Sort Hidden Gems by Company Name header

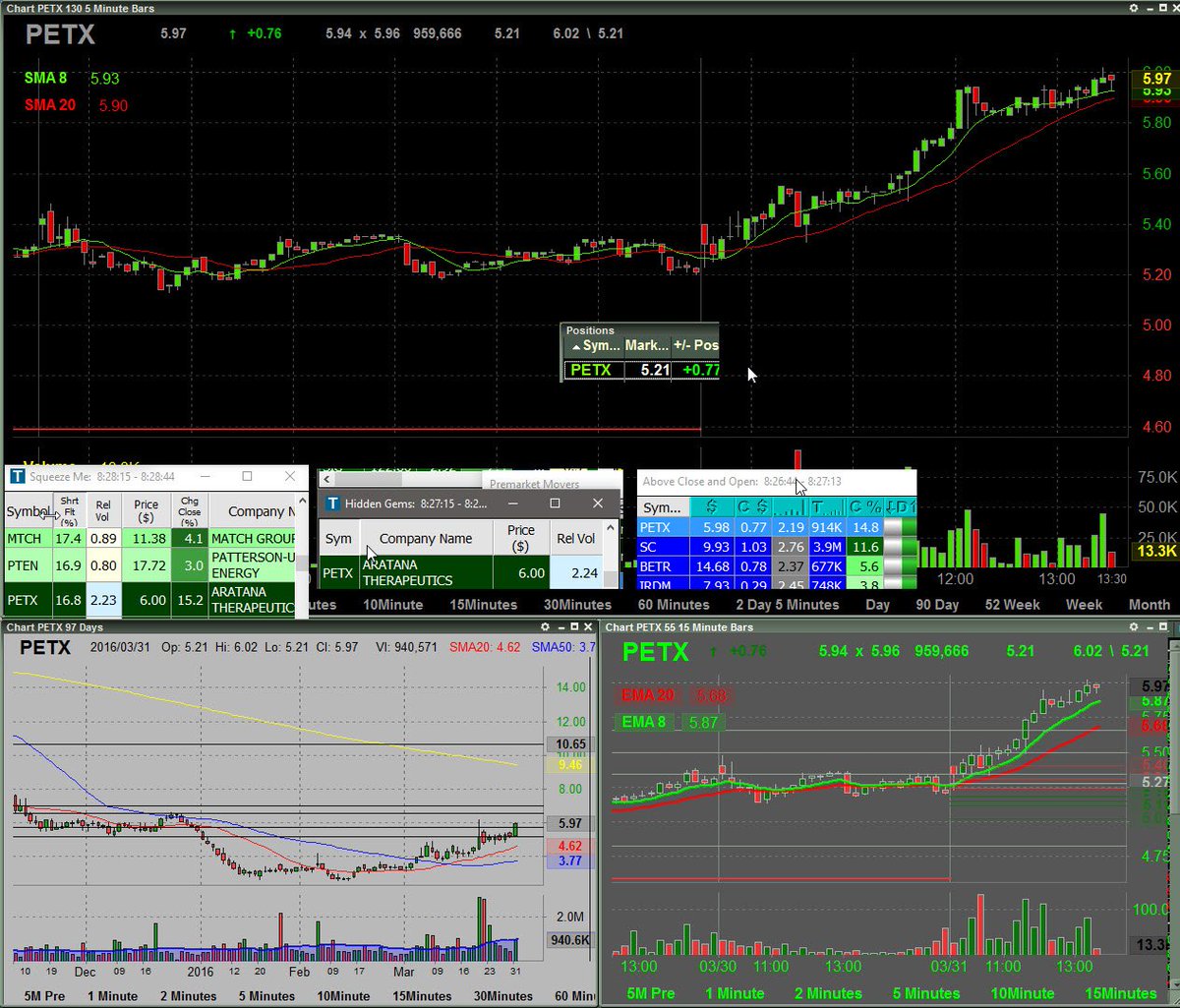pos(426,538)
